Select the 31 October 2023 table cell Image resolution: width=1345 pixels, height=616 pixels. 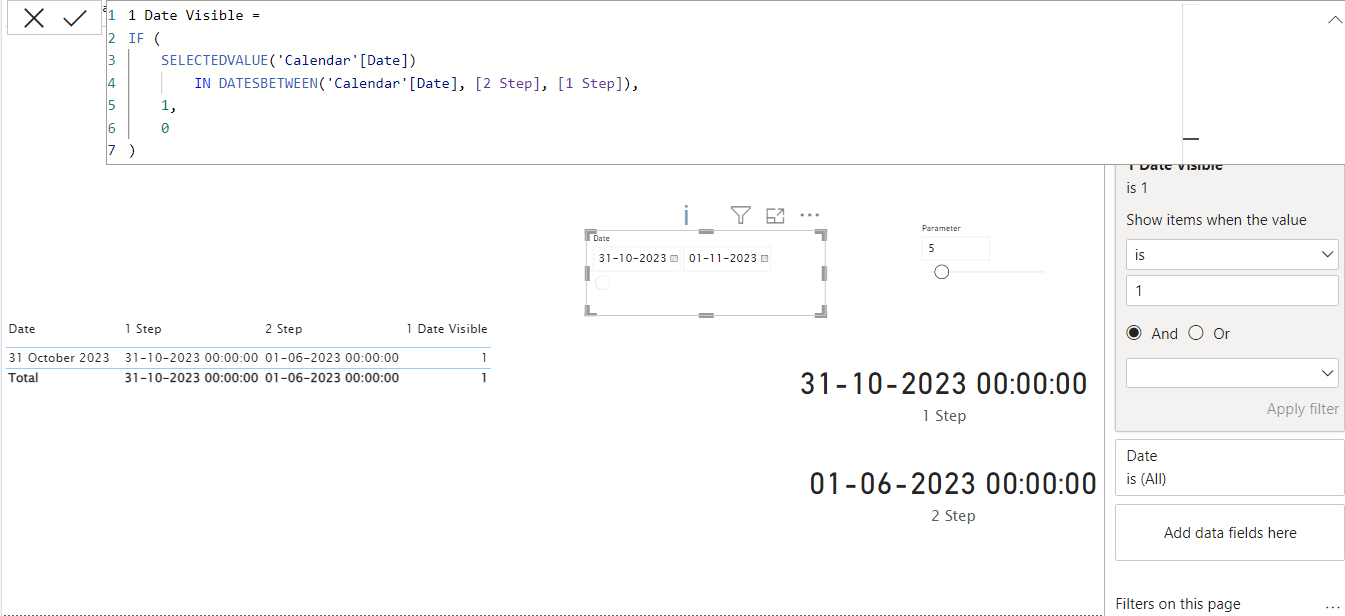pos(59,358)
